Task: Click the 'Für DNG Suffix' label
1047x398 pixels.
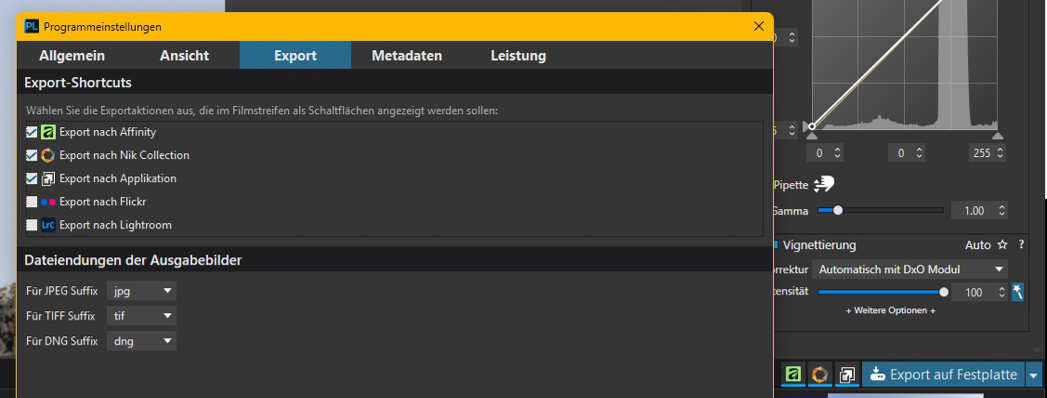Action: click(x=62, y=341)
